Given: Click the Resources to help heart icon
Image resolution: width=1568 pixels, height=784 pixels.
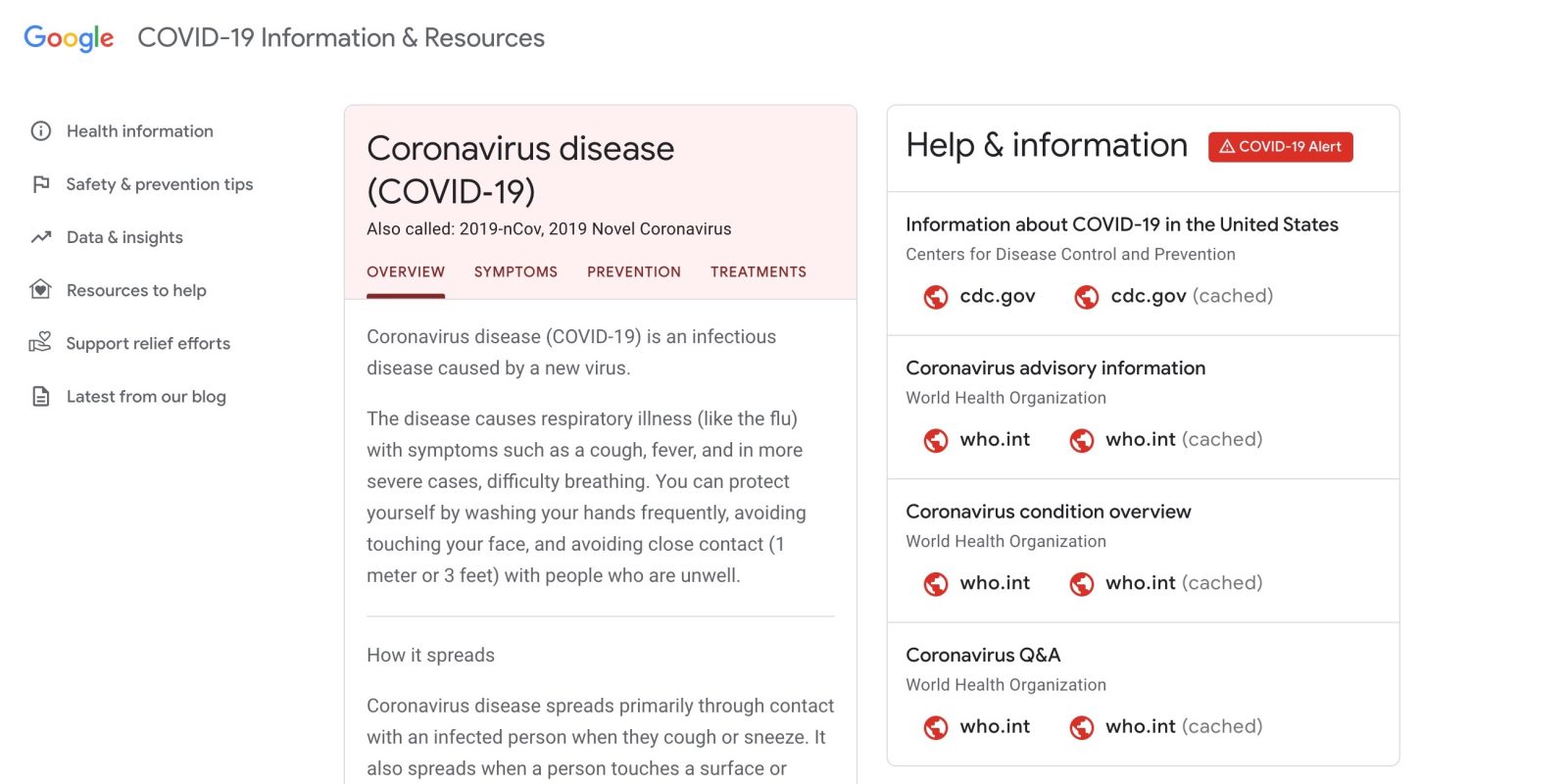Looking at the screenshot, I should [x=41, y=290].
